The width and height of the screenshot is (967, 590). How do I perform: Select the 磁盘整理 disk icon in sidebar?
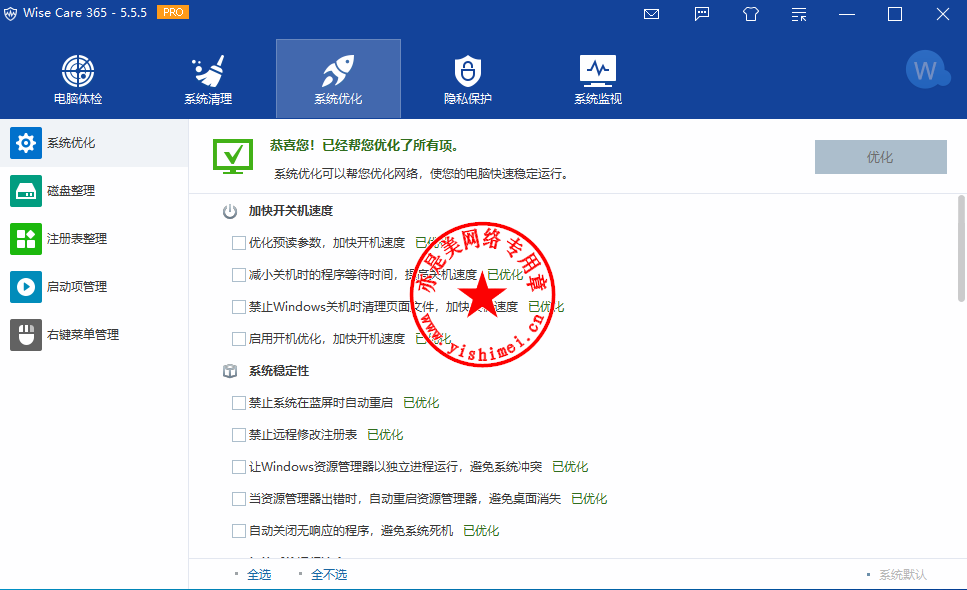point(26,191)
